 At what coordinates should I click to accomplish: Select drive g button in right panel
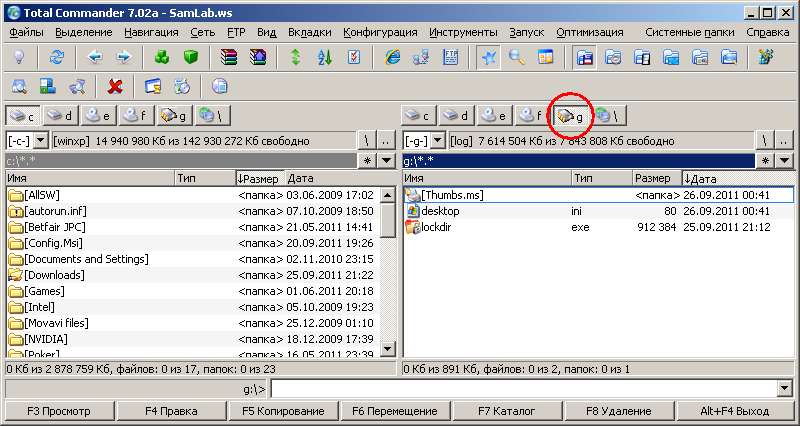click(x=570, y=116)
